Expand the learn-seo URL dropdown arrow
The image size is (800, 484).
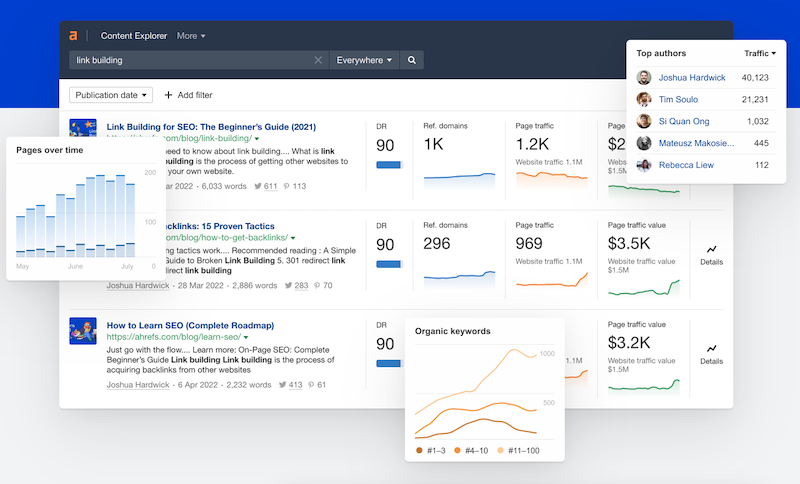tap(246, 338)
